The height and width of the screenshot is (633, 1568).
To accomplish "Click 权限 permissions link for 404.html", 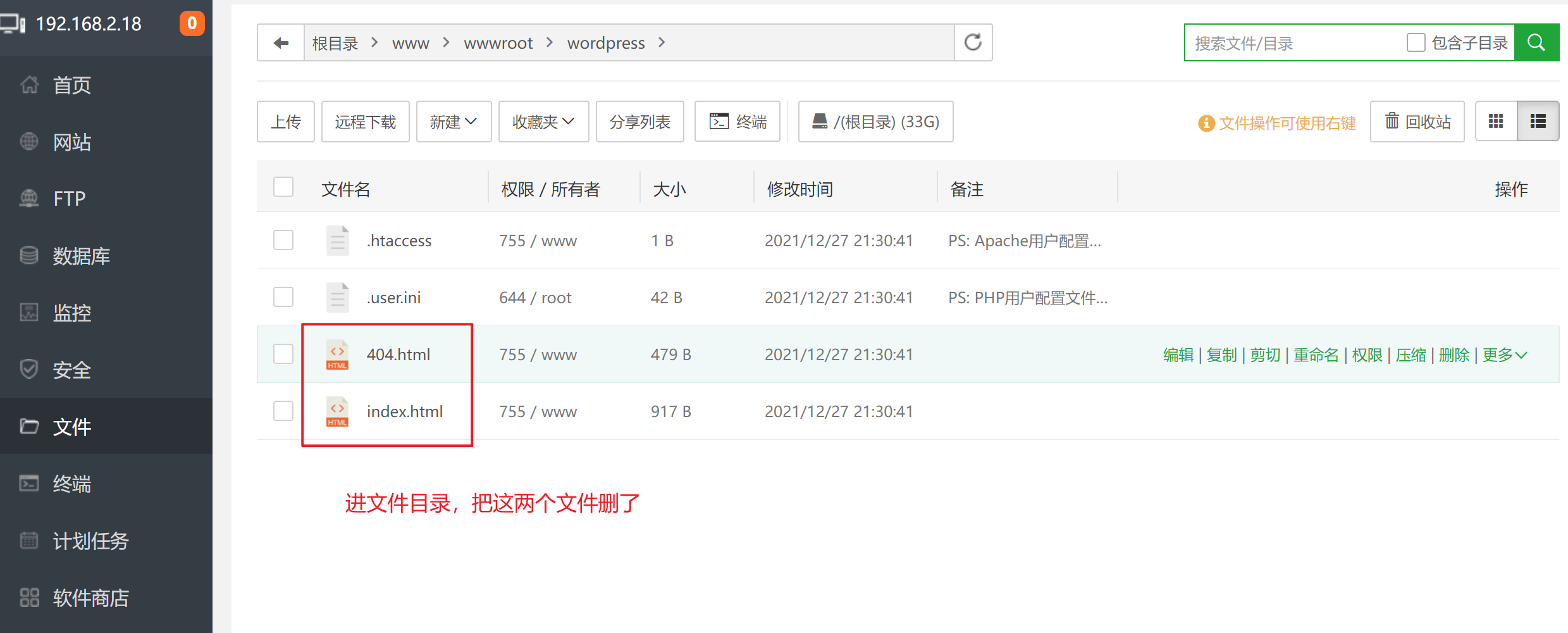I will [1367, 355].
